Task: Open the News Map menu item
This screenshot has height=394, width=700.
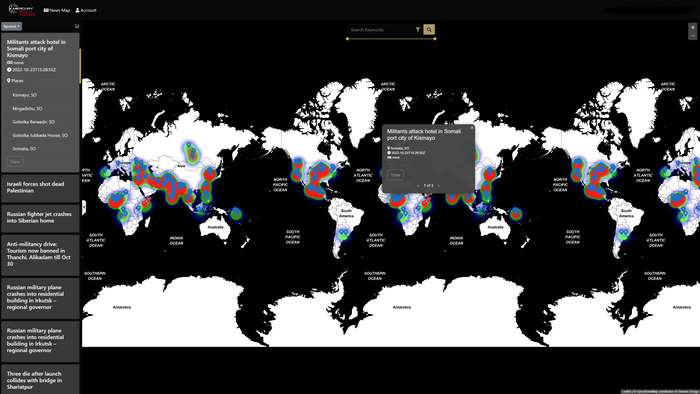Action: coord(57,10)
